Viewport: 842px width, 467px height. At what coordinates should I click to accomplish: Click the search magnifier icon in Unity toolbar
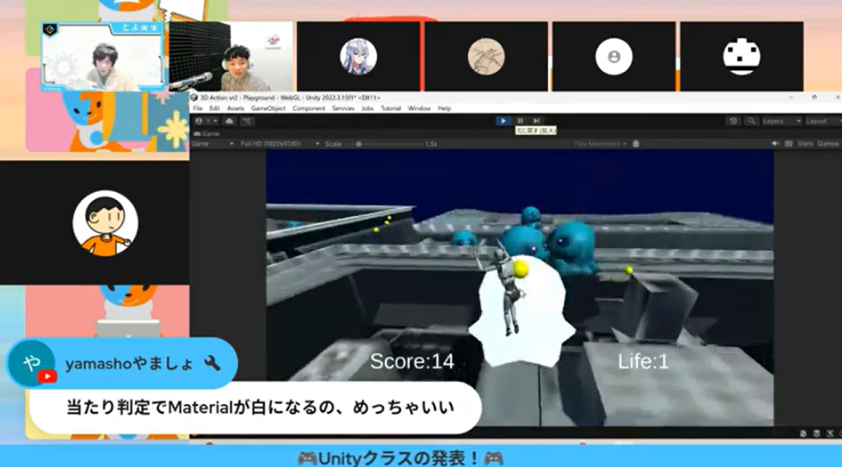coord(751,121)
